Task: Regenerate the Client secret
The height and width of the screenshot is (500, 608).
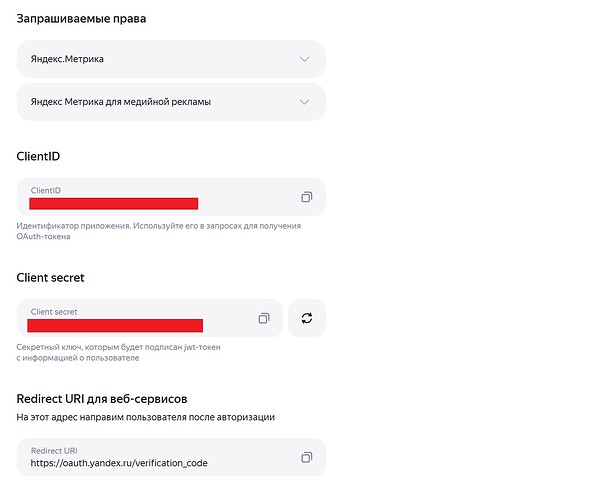Action: click(307, 318)
